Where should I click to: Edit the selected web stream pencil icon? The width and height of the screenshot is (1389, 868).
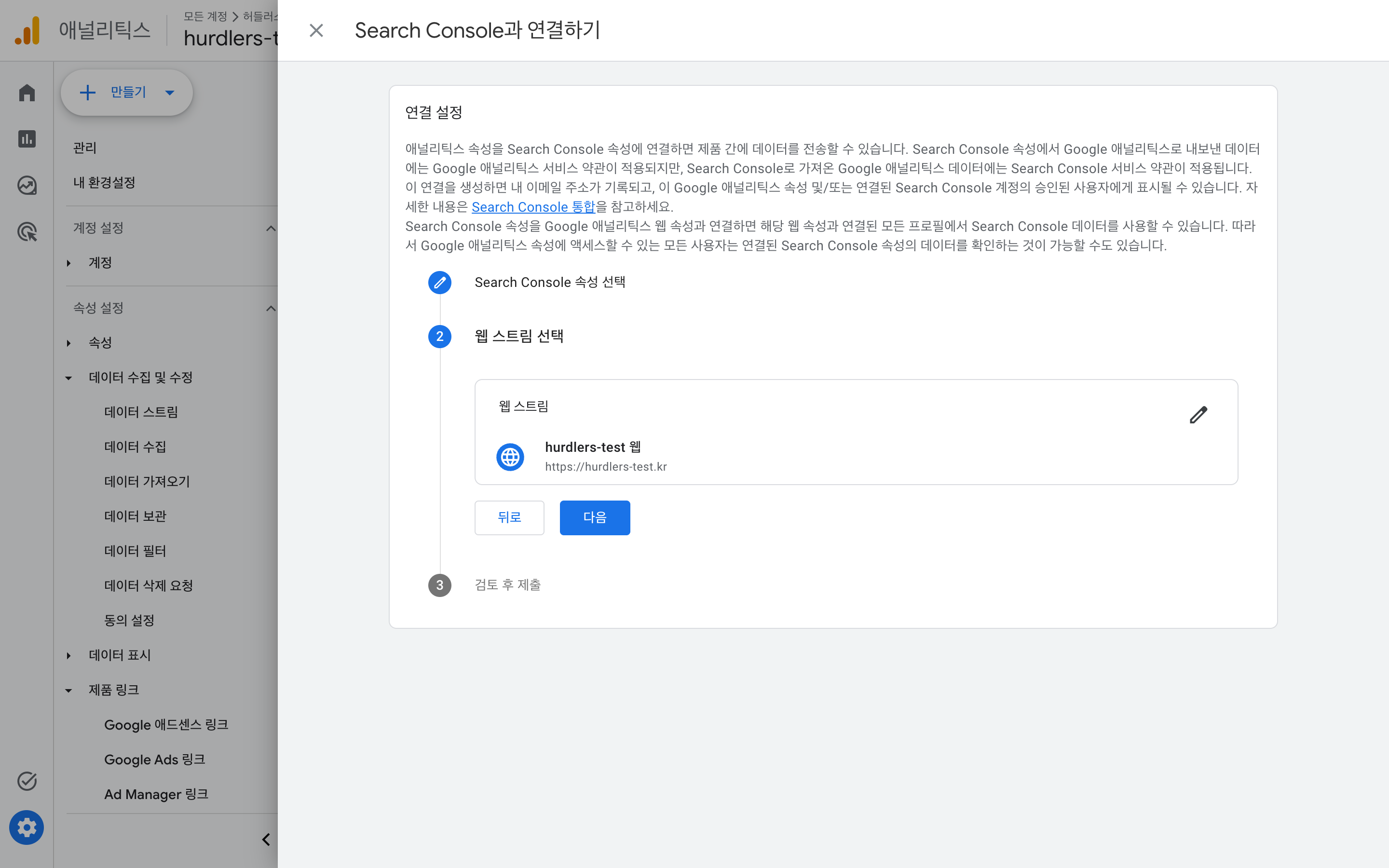click(1198, 415)
